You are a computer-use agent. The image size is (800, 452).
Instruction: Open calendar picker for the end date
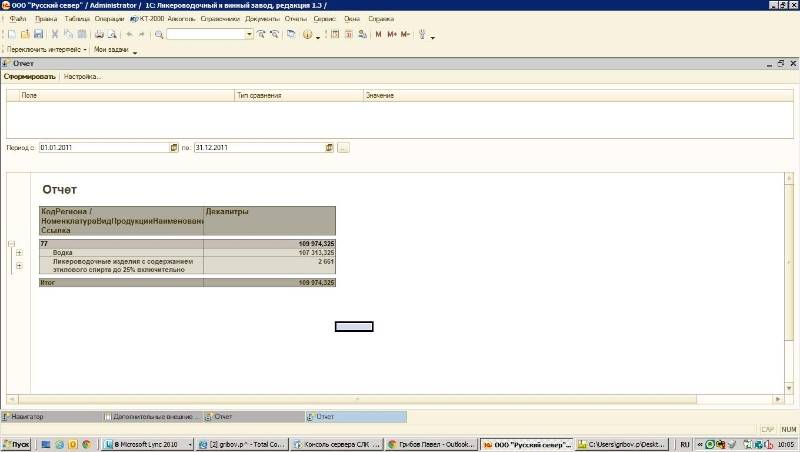coord(329,148)
